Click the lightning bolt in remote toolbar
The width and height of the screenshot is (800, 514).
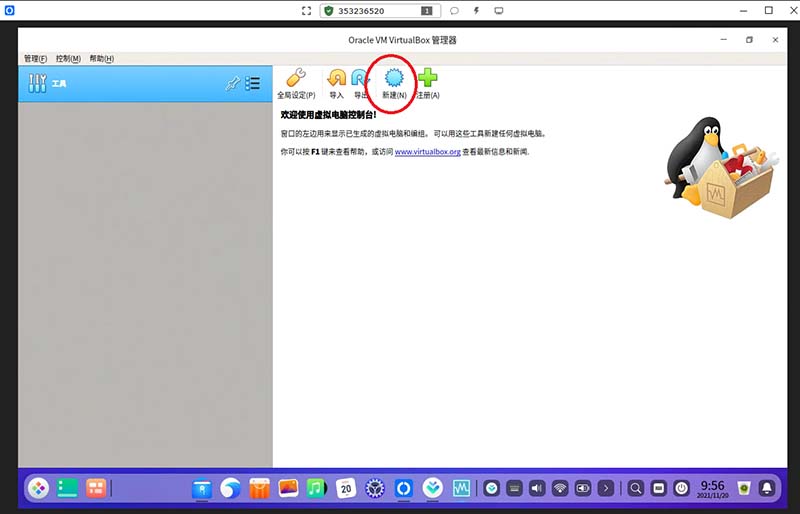(477, 11)
